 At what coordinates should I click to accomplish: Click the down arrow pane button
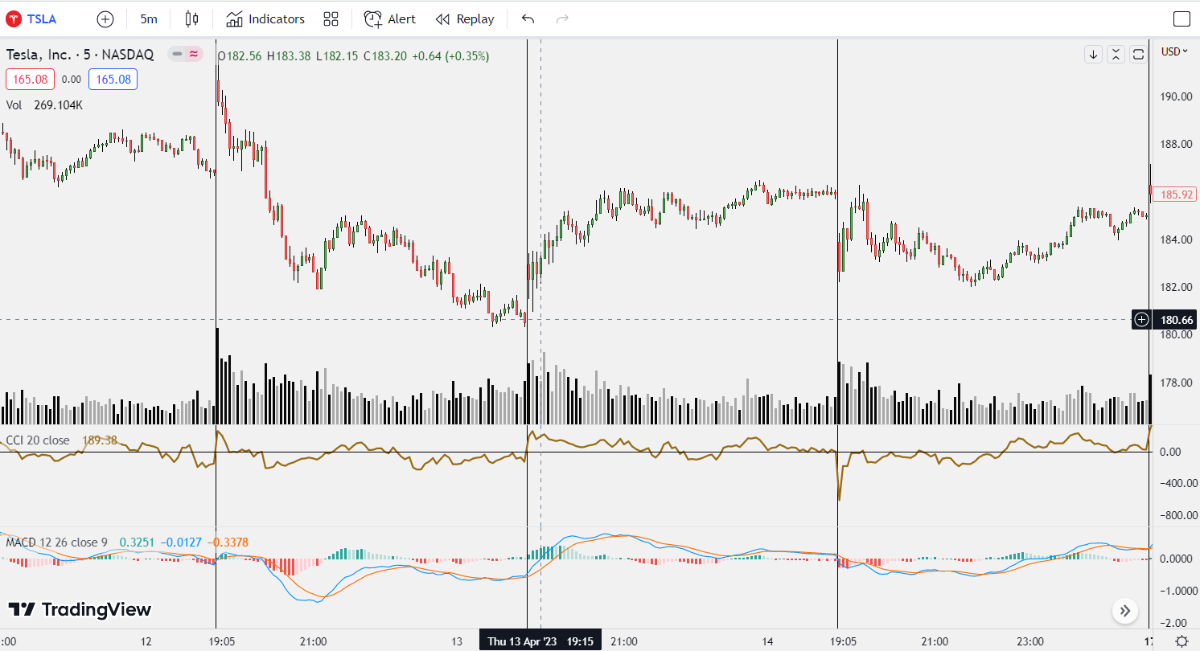point(1093,55)
